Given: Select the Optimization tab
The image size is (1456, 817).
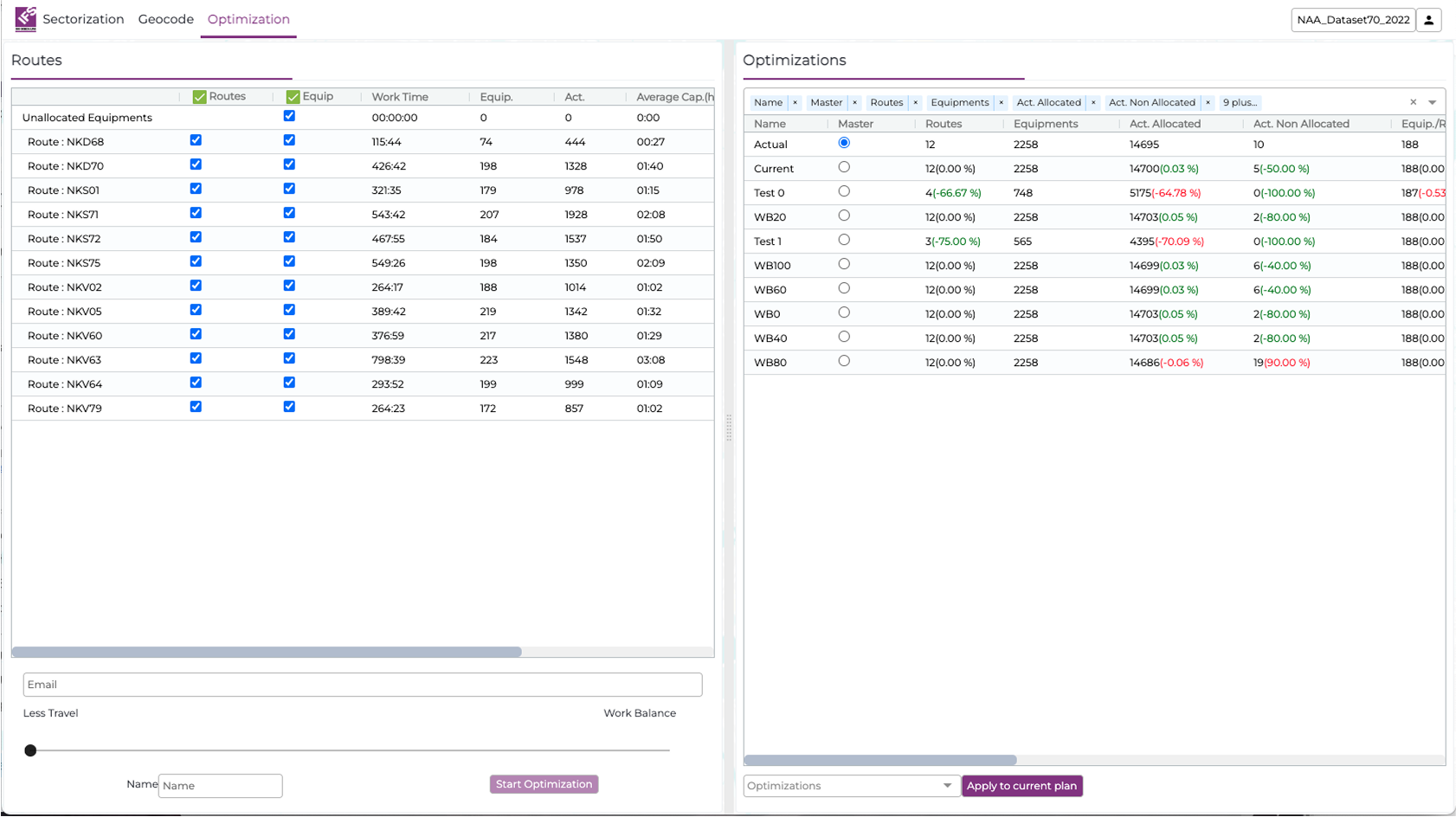Looking at the screenshot, I should click(248, 19).
